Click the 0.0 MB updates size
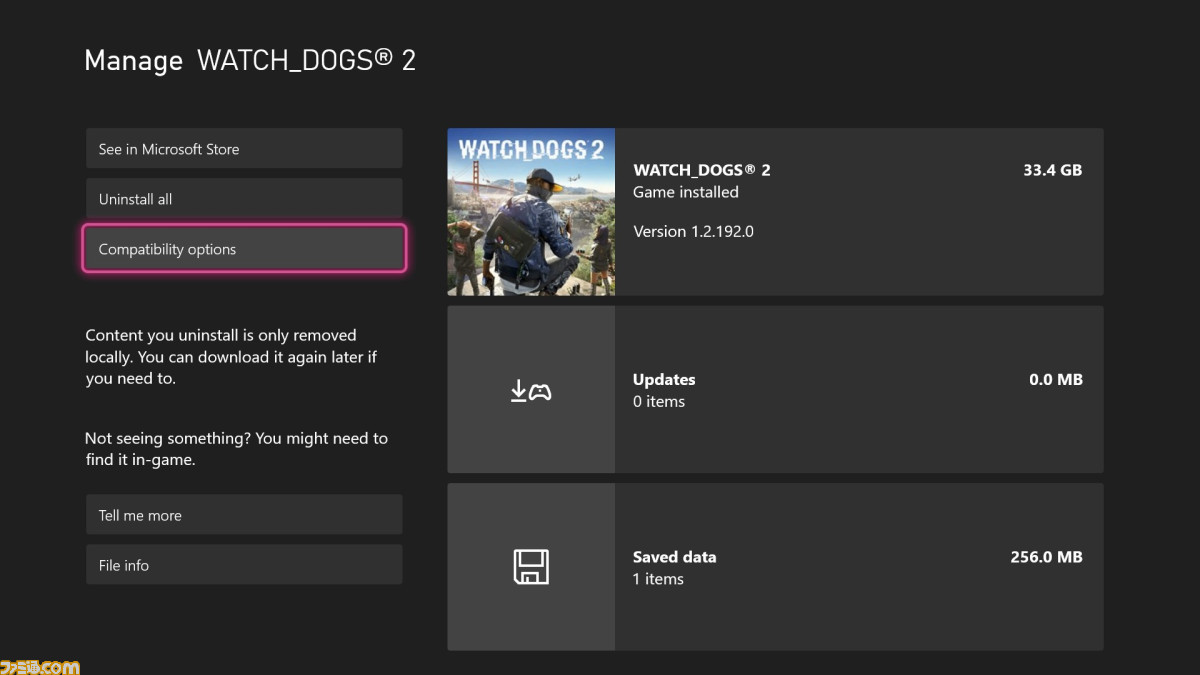This screenshot has height=675, width=1200. [x=1056, y=380]
